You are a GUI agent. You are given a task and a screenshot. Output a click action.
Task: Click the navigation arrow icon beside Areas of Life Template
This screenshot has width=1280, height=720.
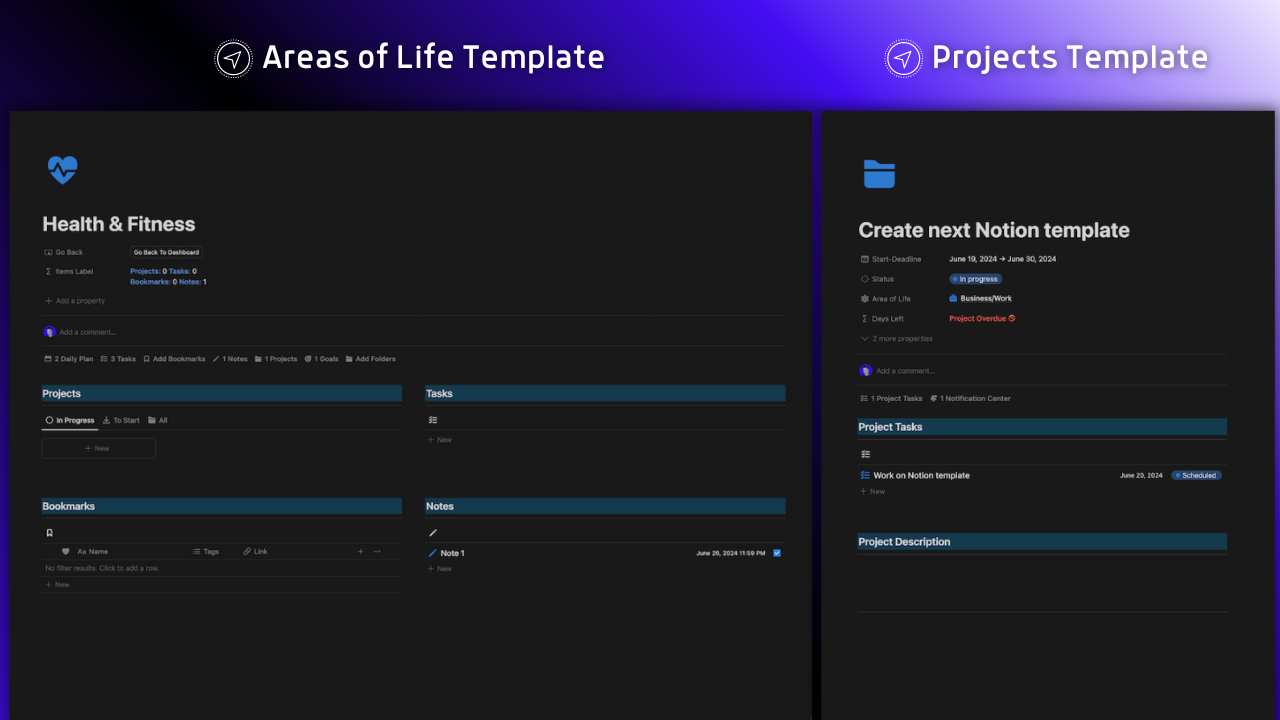[233, 58]
